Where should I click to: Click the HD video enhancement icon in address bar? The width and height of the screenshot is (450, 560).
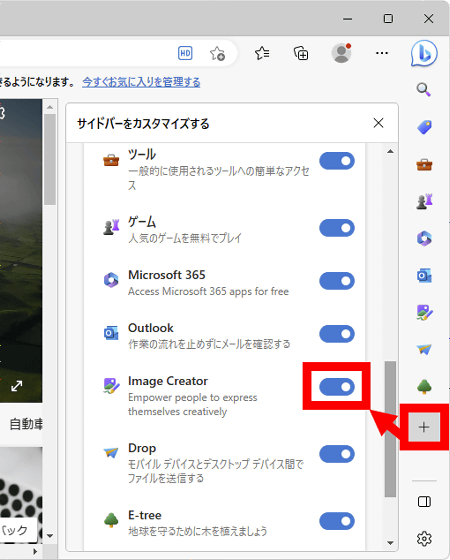pos(185,54)
